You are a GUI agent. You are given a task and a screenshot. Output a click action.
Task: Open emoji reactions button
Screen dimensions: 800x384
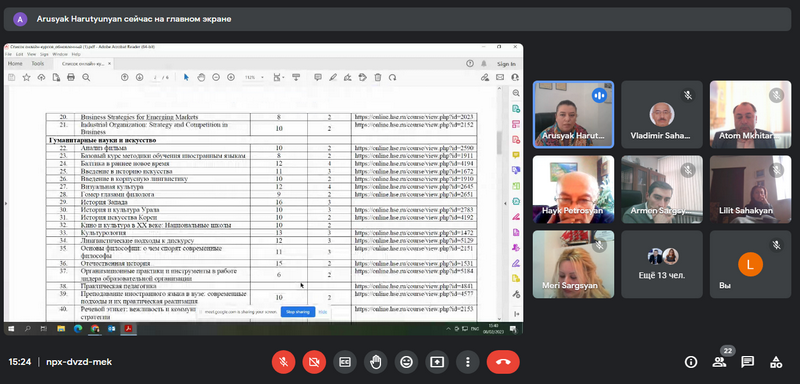pyautogui.click(x=407, y=362)
